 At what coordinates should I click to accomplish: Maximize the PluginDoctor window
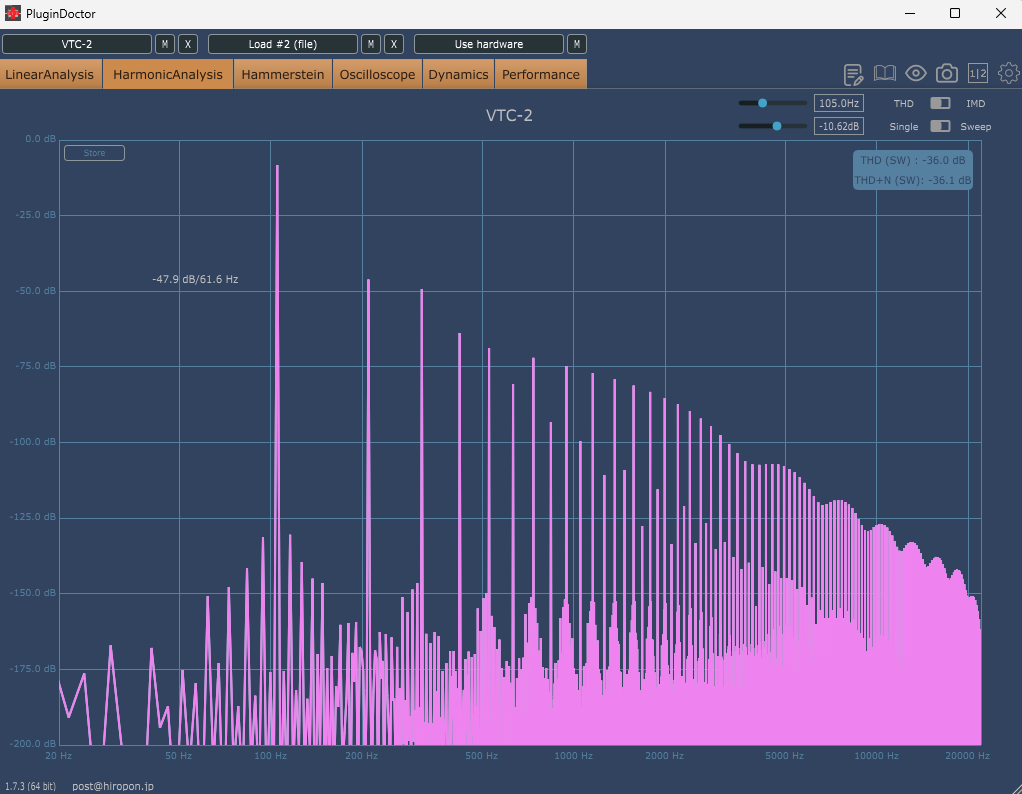point(955,13)
